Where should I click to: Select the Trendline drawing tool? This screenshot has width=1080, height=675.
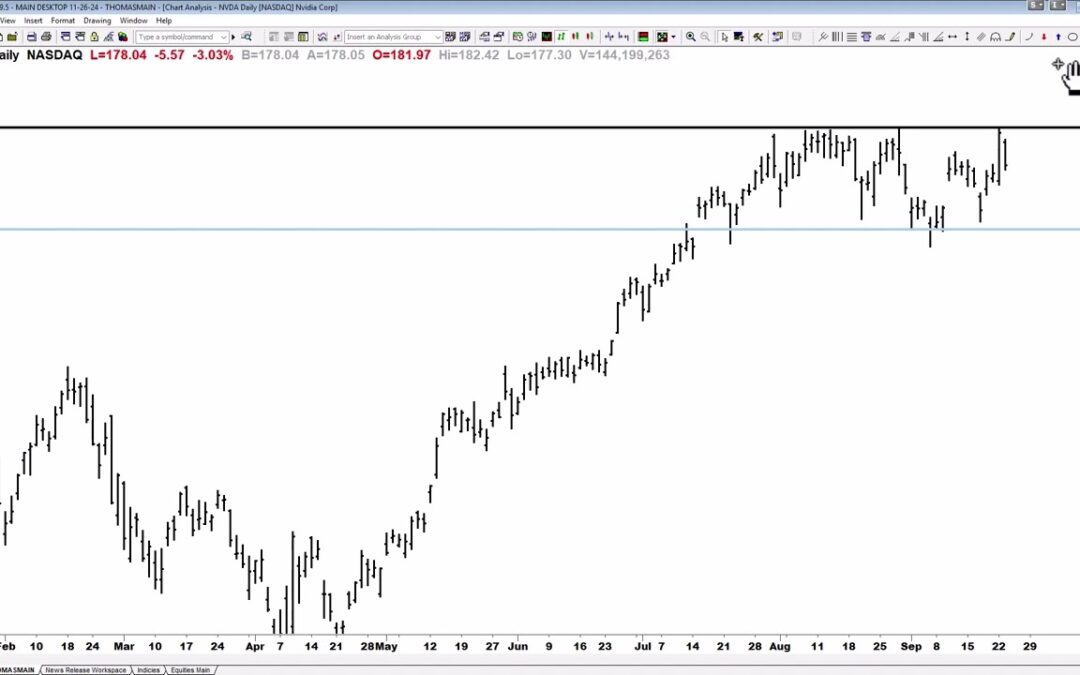click(823, 37)
